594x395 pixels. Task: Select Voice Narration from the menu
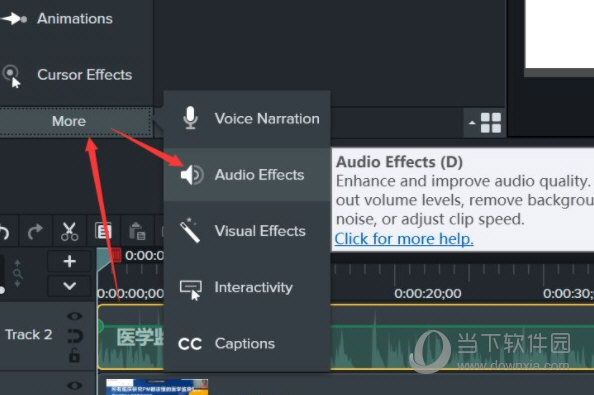click(x=247, y=119)
